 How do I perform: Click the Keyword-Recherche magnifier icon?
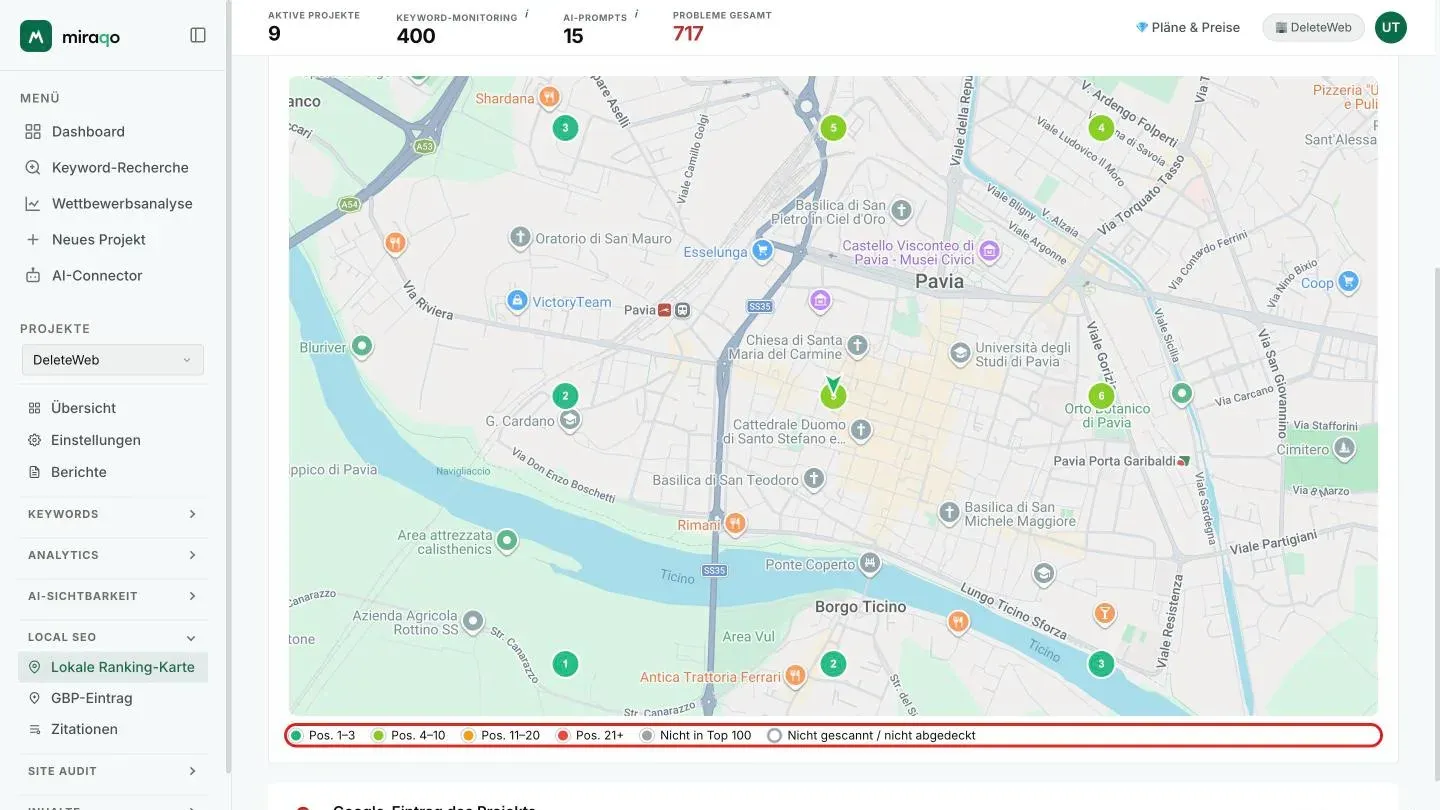(33, 167)
